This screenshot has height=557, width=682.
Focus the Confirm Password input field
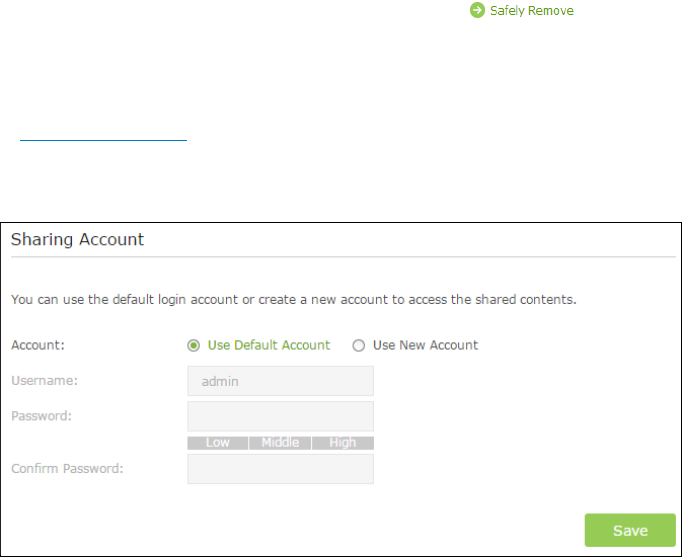(280, 469)
